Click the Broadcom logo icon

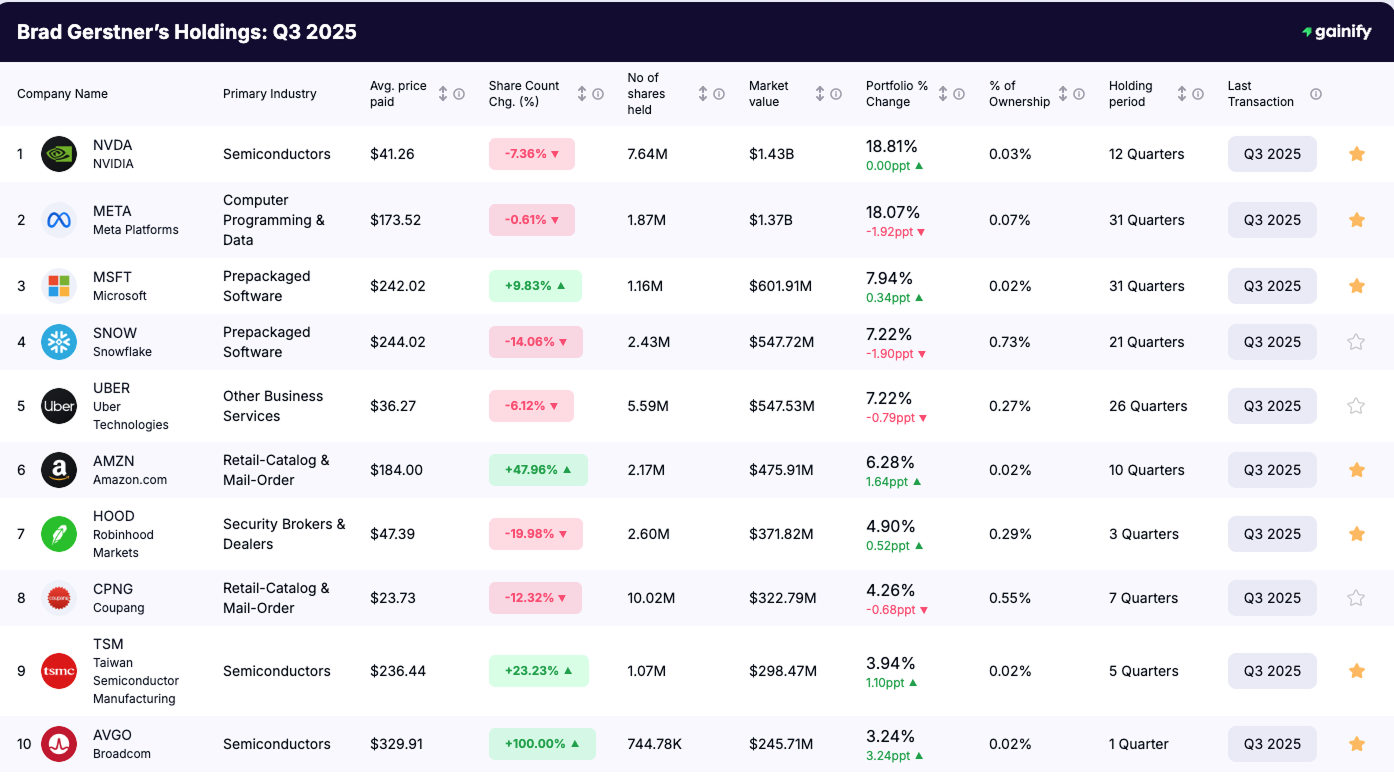pos(58,743)
